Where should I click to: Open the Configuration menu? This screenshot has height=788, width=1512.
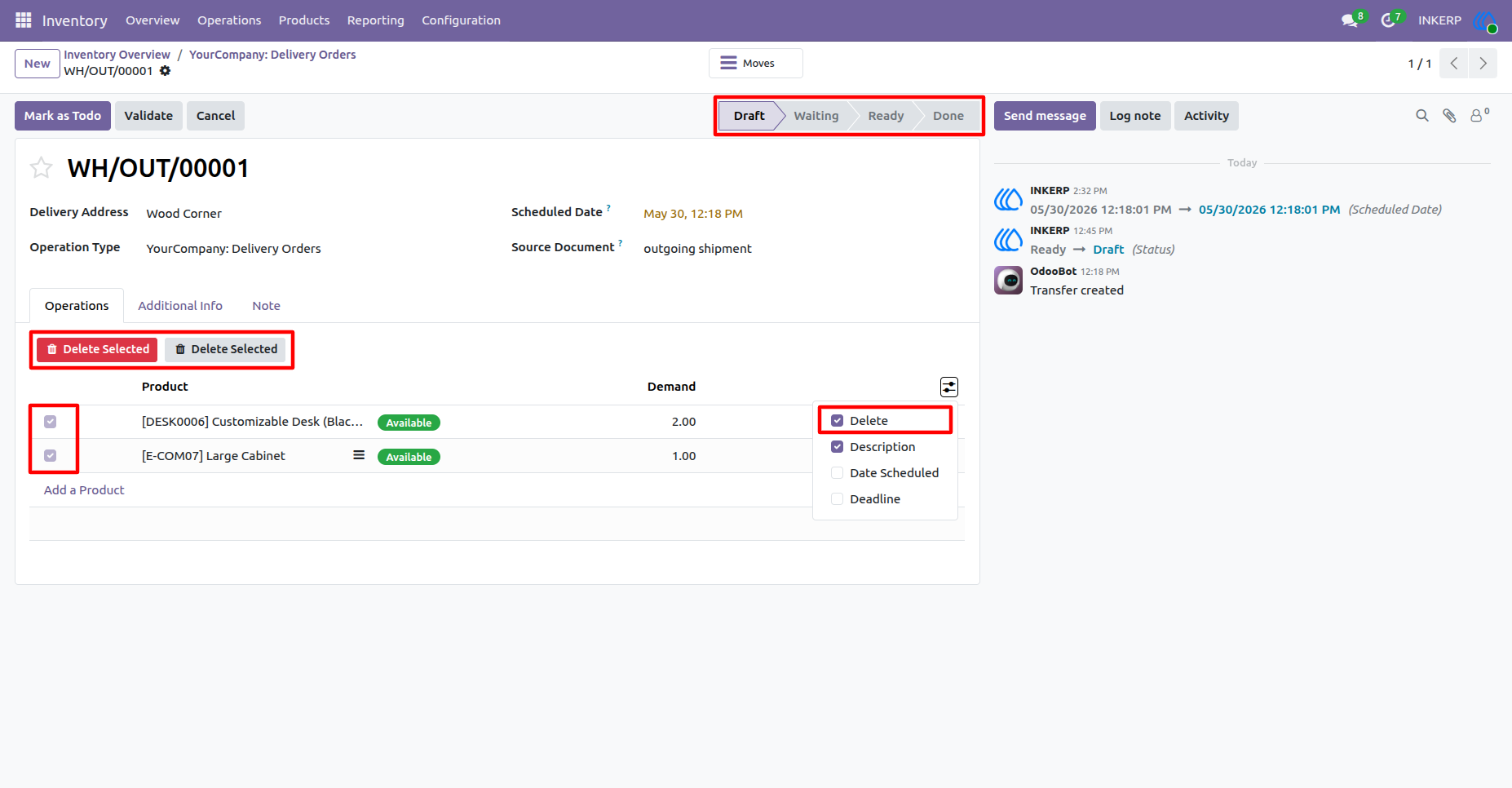462,20
